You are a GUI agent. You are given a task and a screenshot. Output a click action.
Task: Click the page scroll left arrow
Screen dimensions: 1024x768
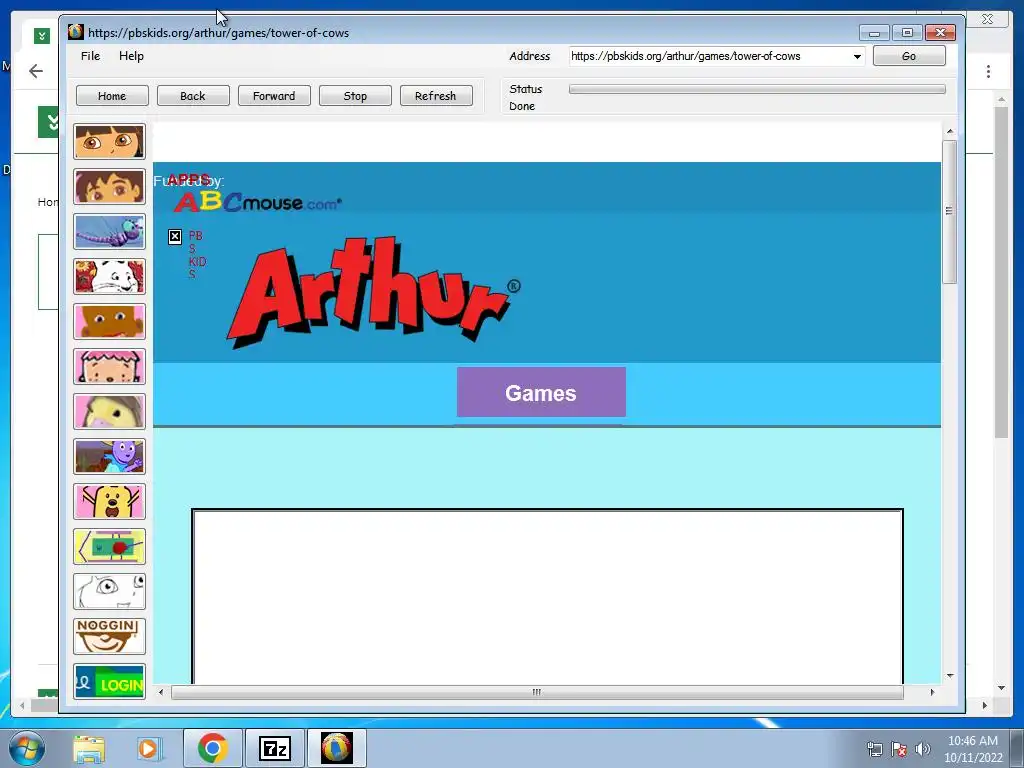(161, 692)
